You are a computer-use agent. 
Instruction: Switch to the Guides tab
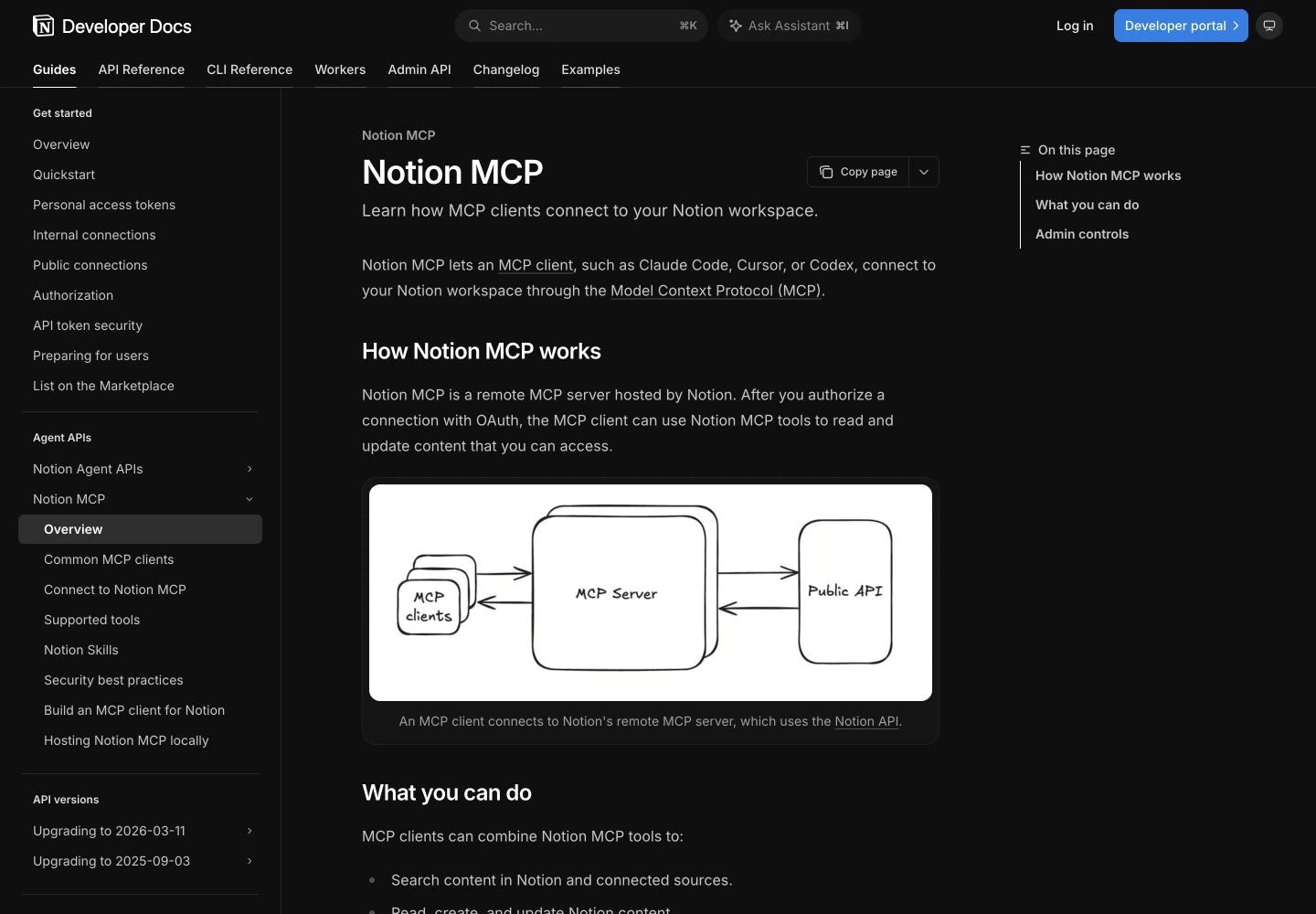click(x=55, y=69)
